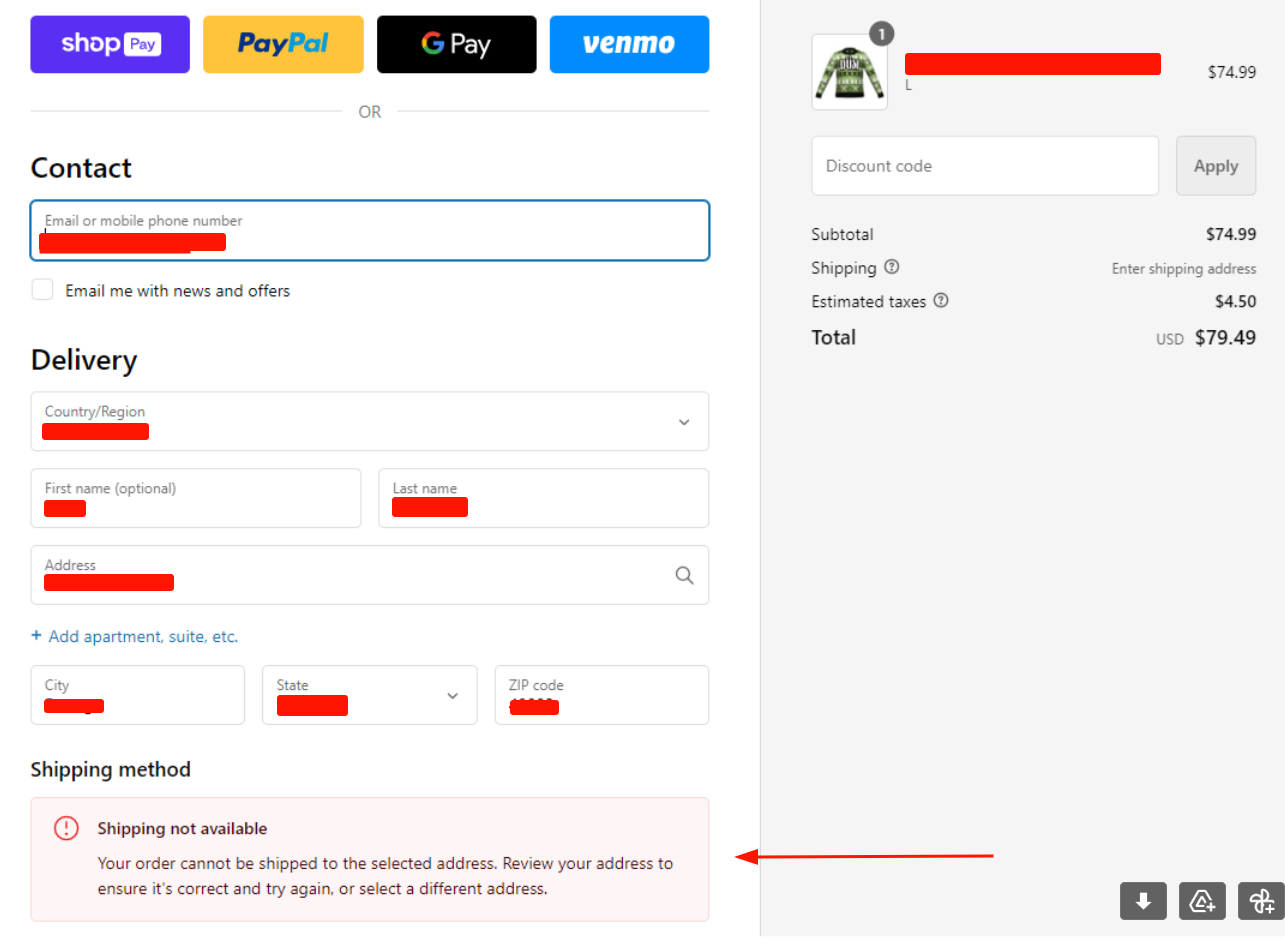Click the Enter shipping address text
This screenshot has height=942, width=1285.
(x=1184, y=269)
